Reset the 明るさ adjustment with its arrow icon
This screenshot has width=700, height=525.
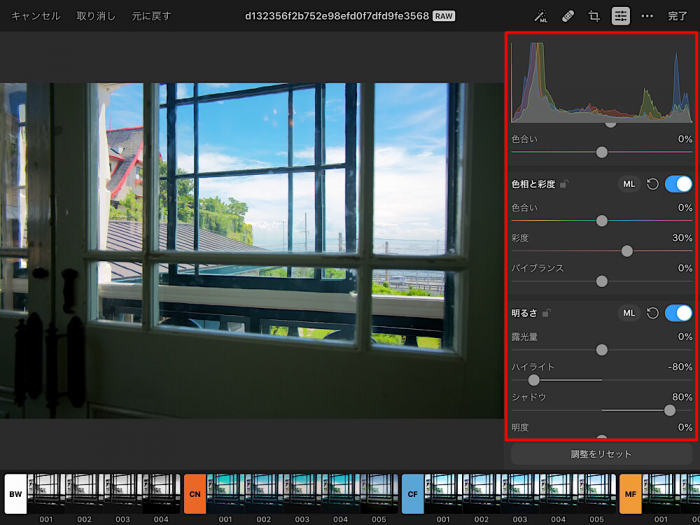click(x=652, y=313)
